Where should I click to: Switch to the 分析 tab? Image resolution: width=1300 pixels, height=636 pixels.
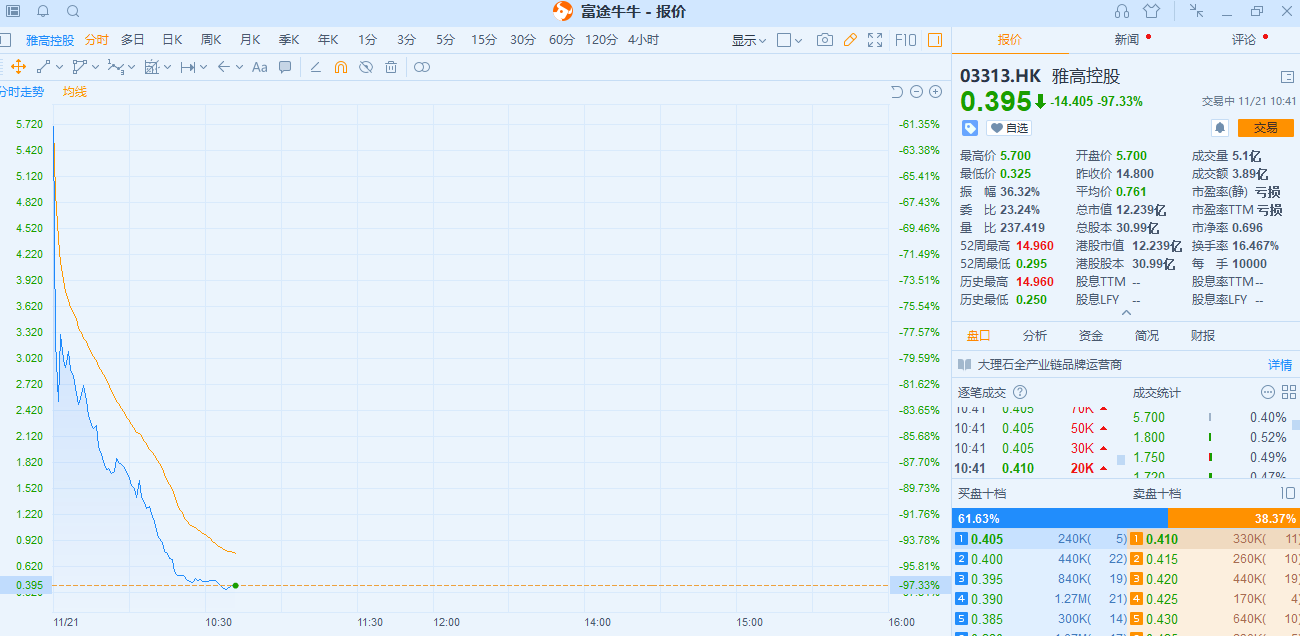(1035, 336)
